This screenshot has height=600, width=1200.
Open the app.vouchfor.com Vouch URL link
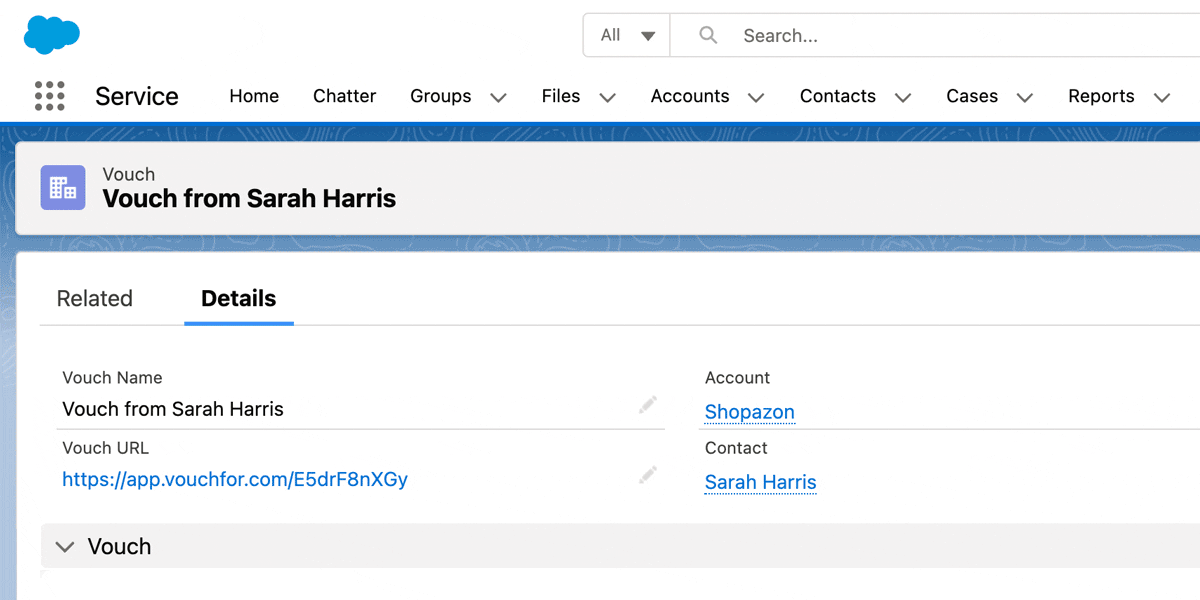[x=235, y=479]
